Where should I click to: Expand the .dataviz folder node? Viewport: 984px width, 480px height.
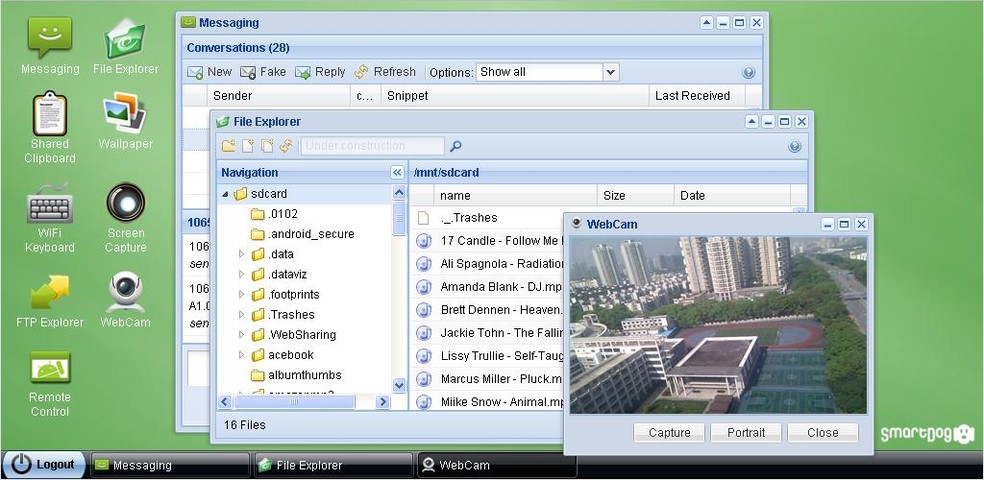(x=242, y=275)
